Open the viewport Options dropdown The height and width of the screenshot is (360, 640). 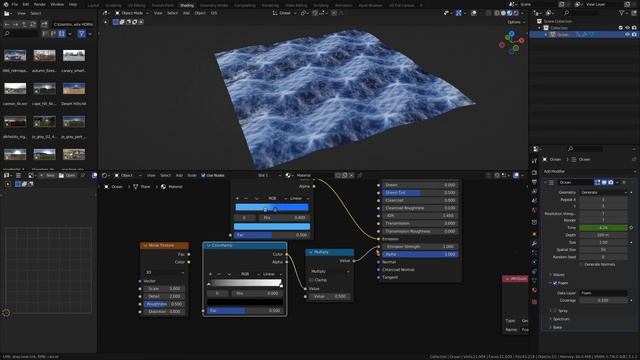pos(516,22)
